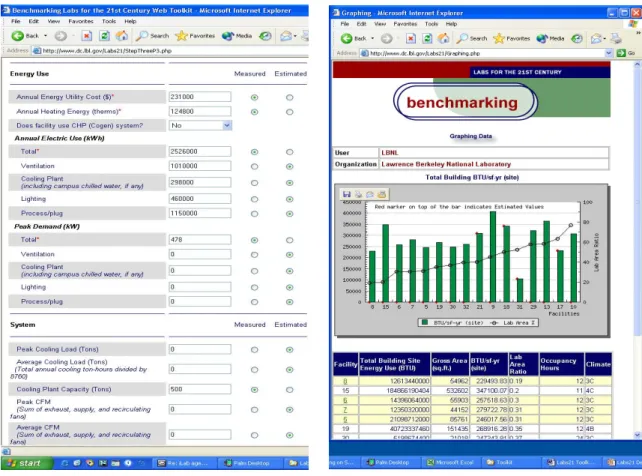This screenshot has width=642, height=476.
Task: Open facility 8 link in results table
Action: pos(345,381)
